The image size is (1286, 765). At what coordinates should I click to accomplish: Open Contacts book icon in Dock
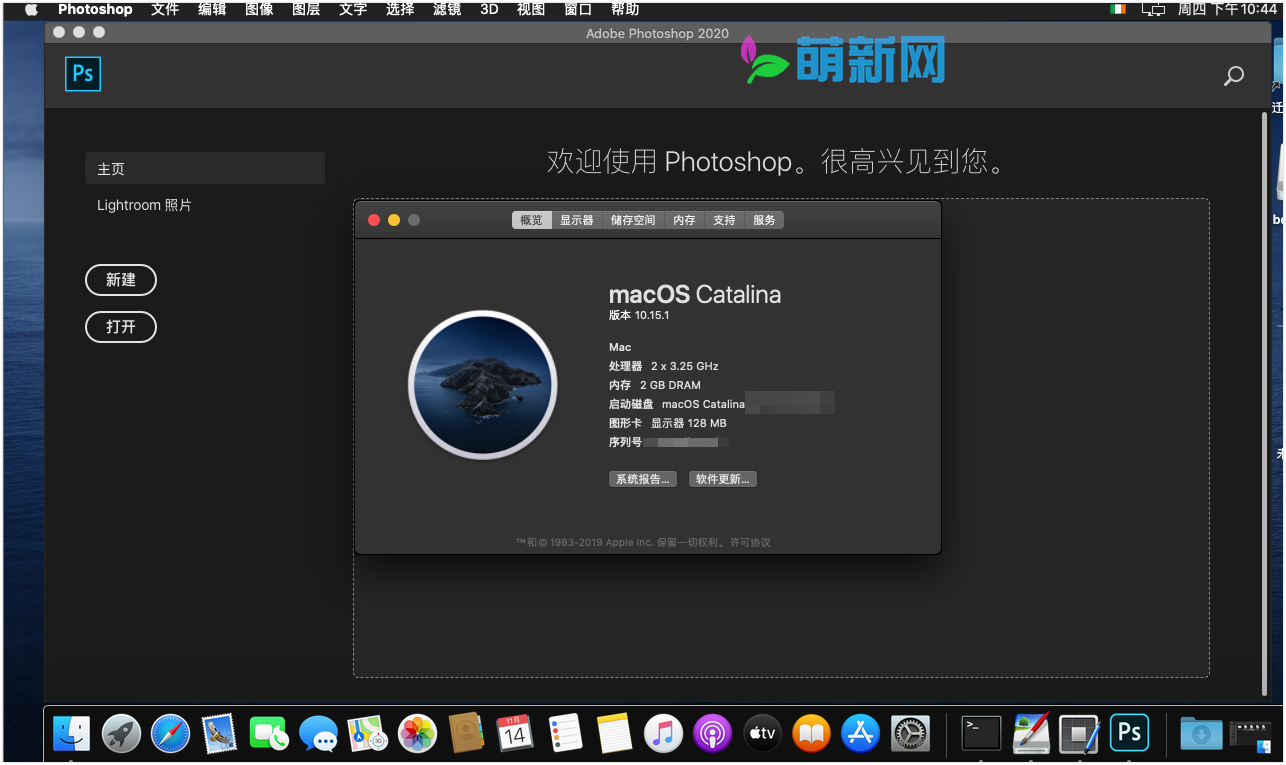(x=466, y=734)
